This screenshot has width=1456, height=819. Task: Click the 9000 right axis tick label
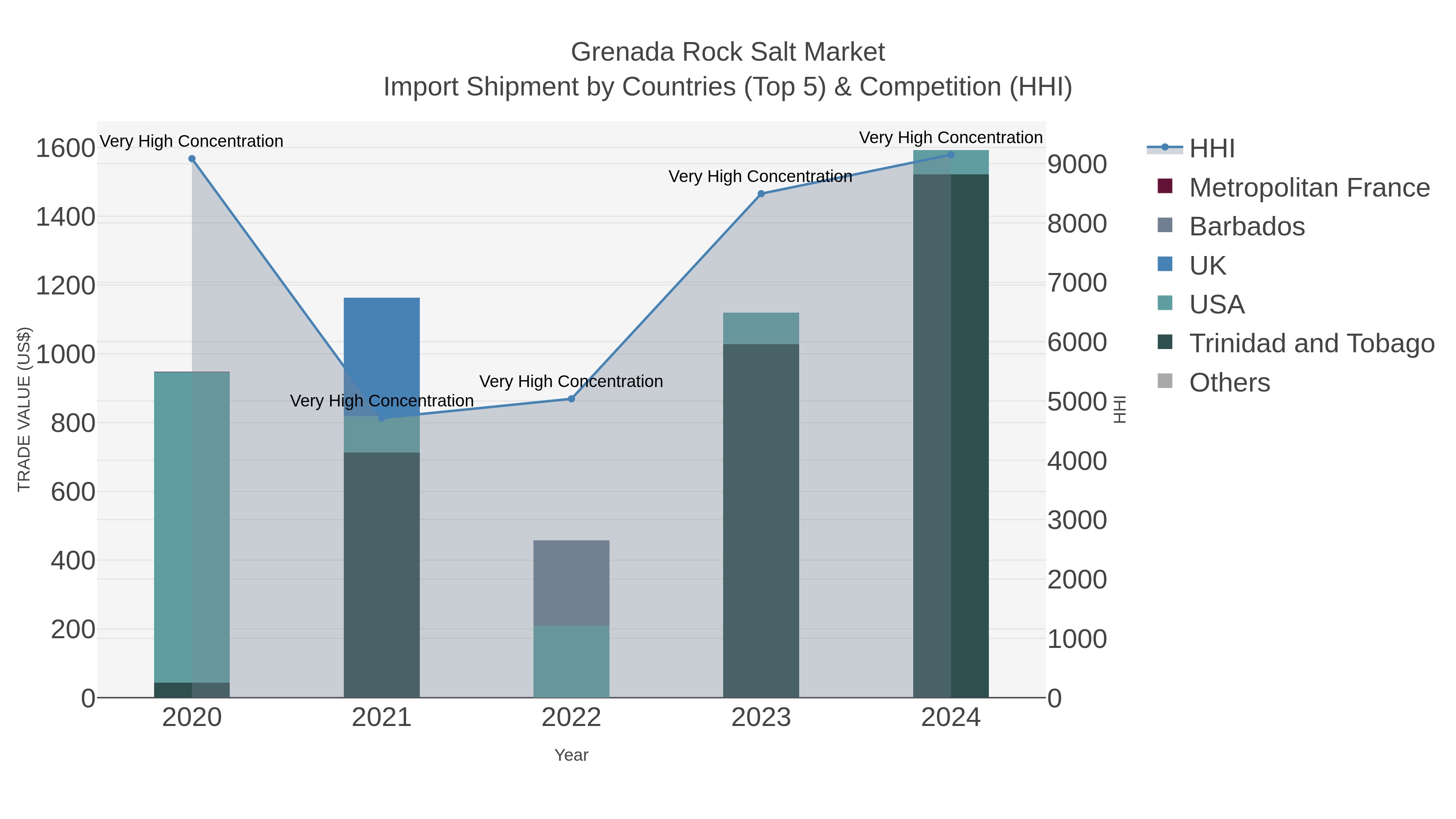coord(1077,164)
